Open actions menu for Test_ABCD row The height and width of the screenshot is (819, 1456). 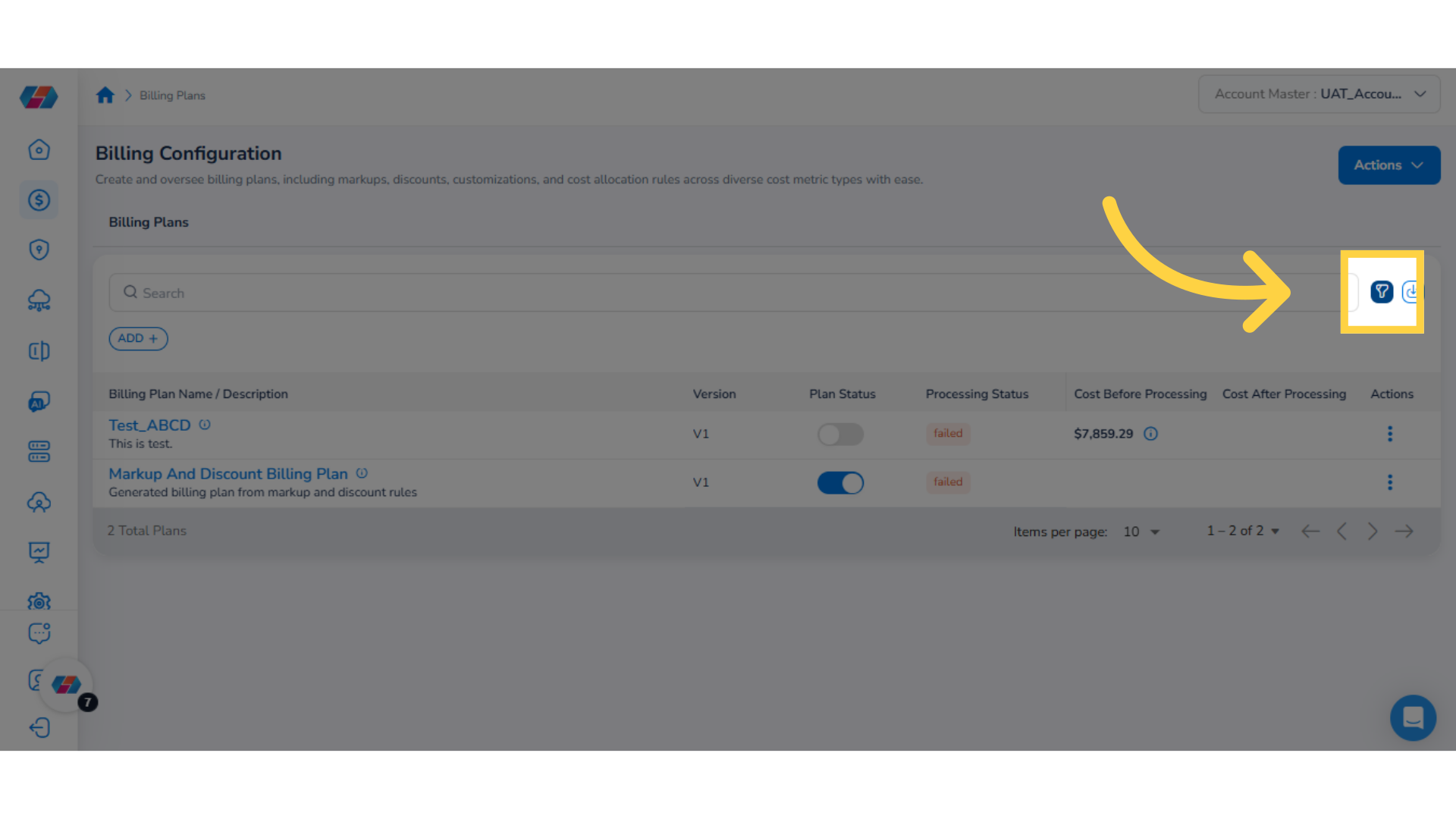tap(1390, 434)
